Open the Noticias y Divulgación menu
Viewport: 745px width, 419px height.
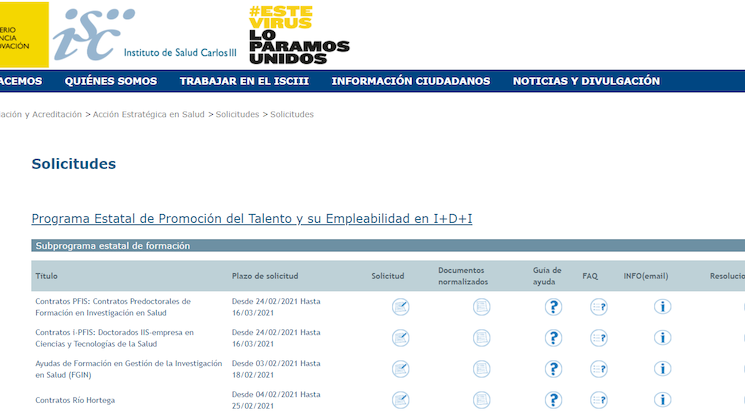(586, 81)
